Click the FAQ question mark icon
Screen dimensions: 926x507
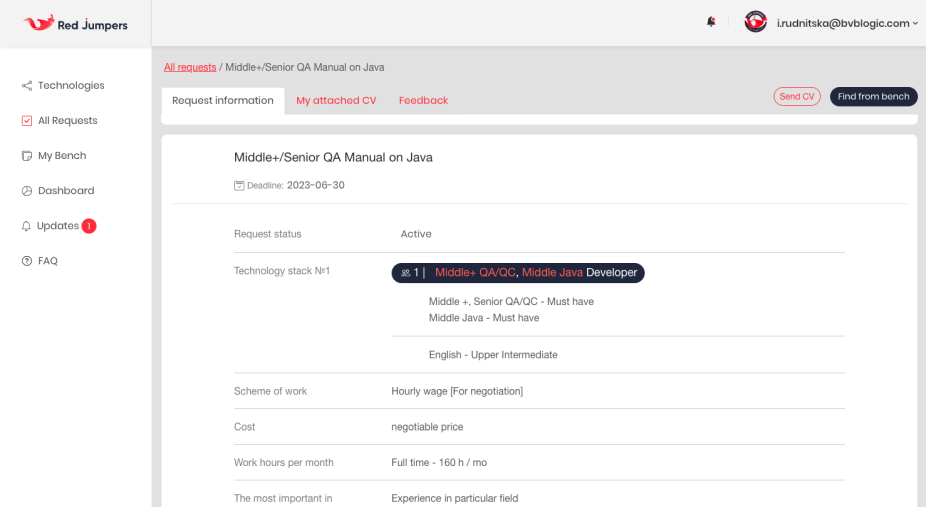[x=27, y=261]
